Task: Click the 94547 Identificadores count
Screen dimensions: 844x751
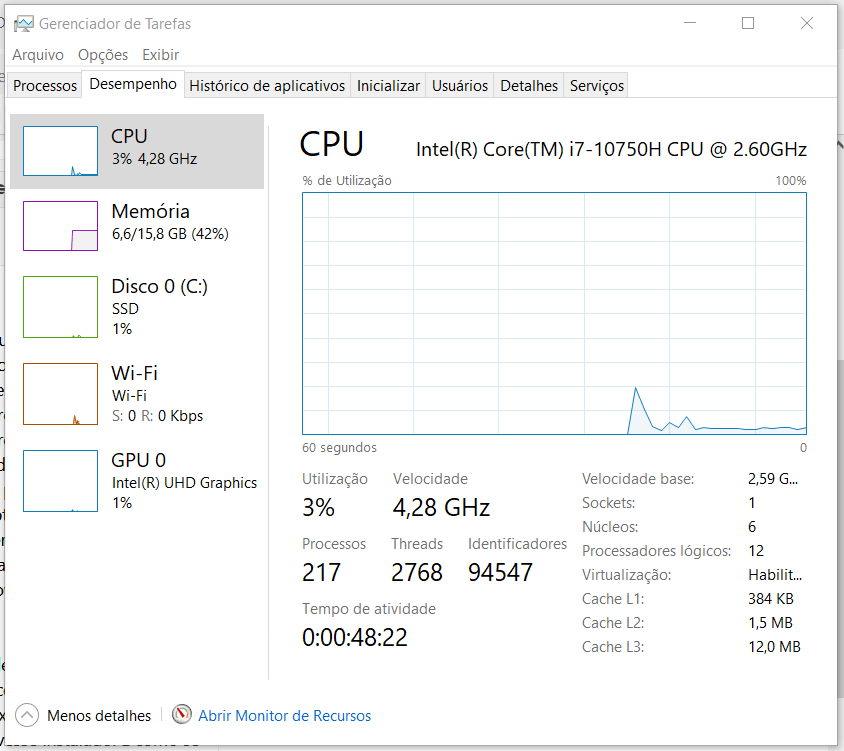Action: 500,572
